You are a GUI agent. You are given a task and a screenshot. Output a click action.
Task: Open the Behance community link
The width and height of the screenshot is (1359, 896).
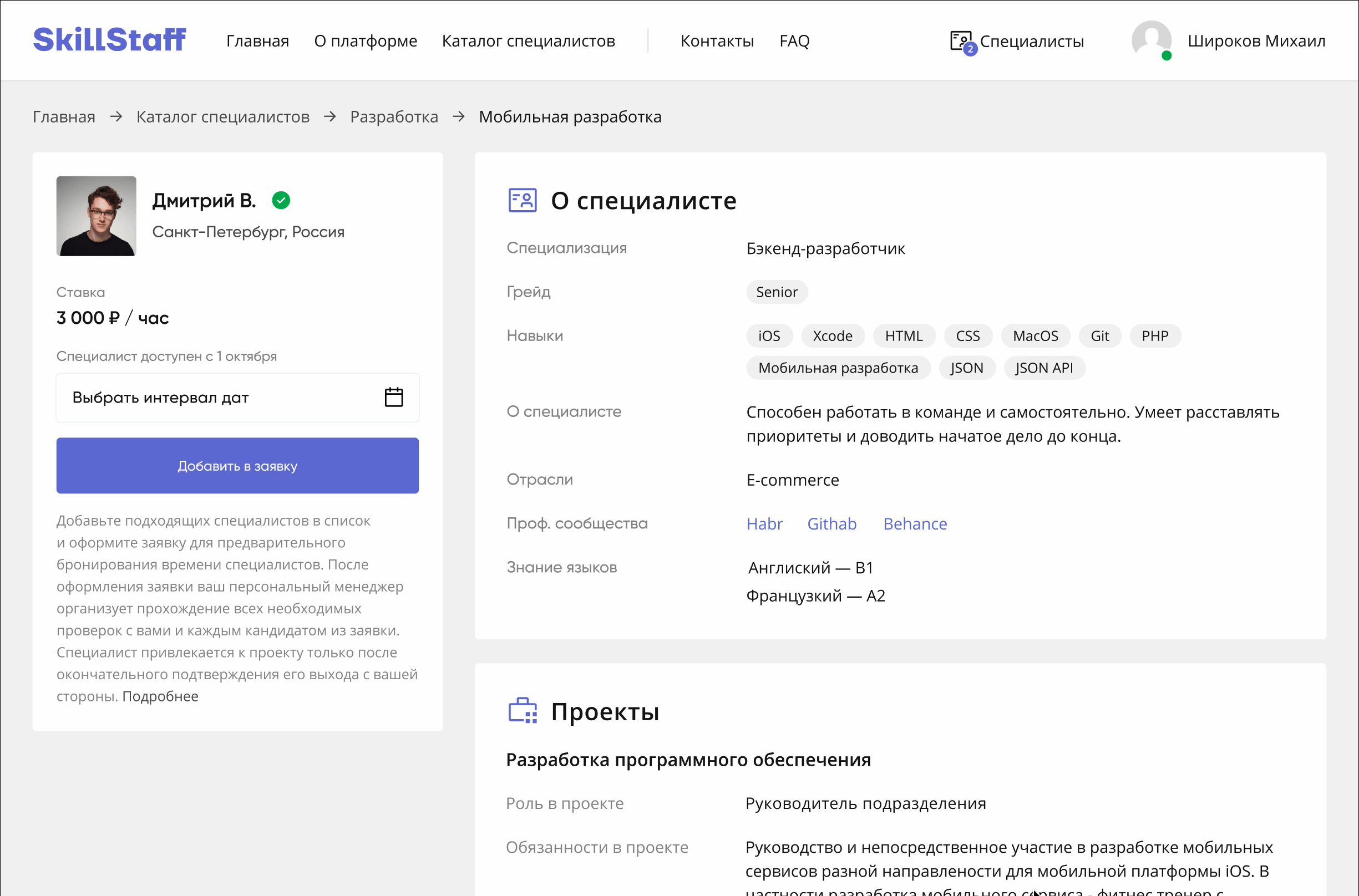pyautogui.click(x=915, y=524)
